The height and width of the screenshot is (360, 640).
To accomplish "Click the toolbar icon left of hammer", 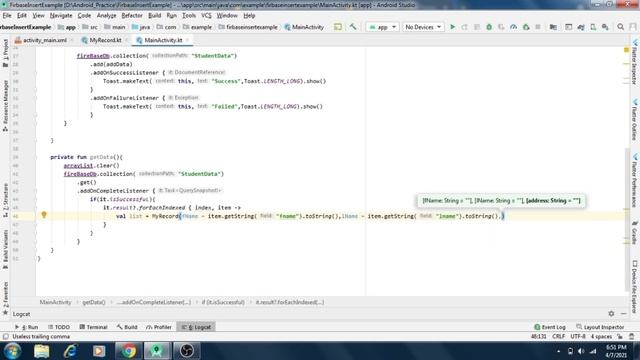I will coord(338,27).
